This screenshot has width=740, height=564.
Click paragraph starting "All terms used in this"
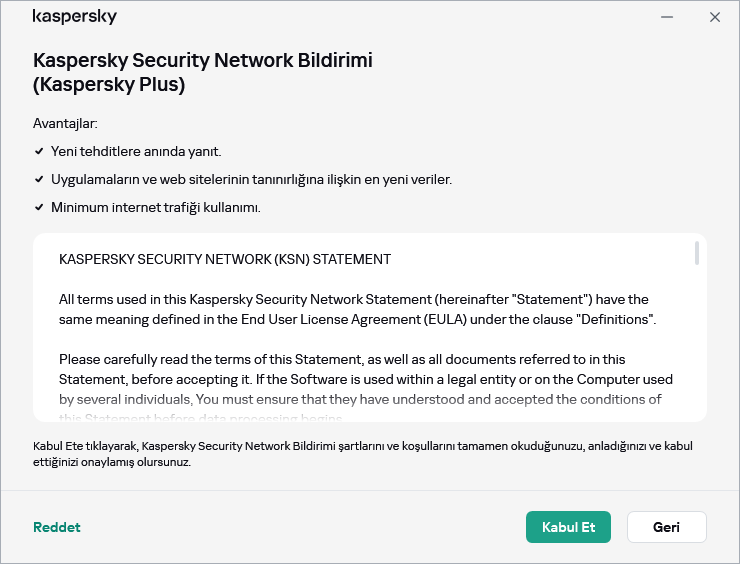click(357, 309)
